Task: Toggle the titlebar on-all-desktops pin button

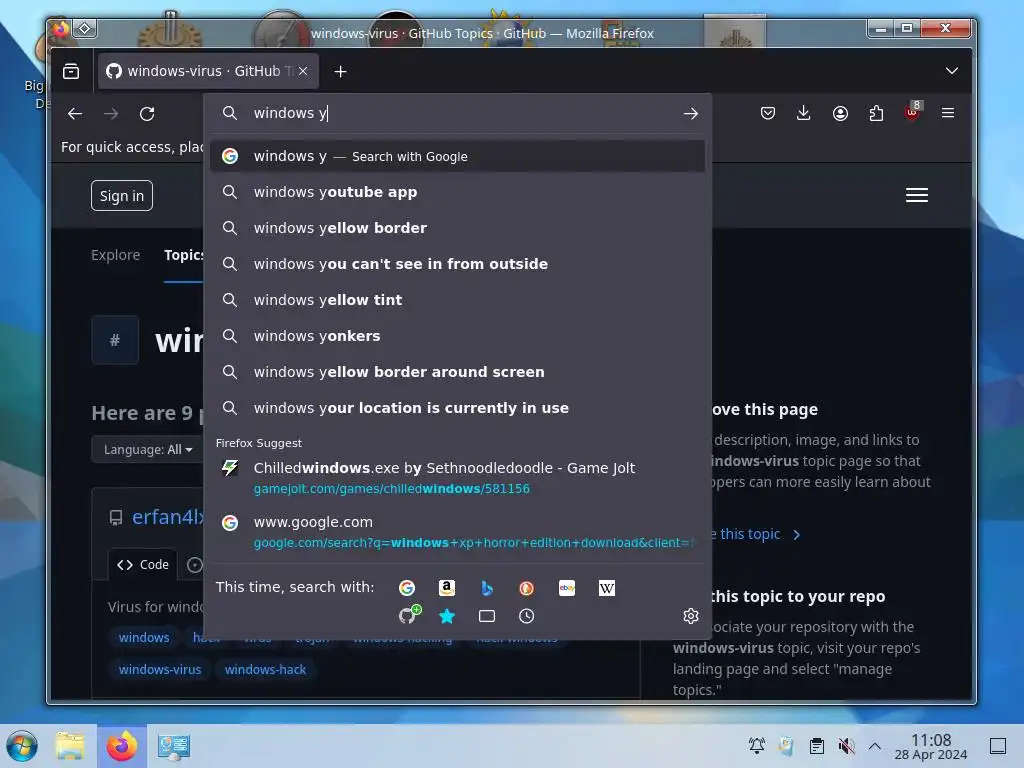Action: [85, 29]
